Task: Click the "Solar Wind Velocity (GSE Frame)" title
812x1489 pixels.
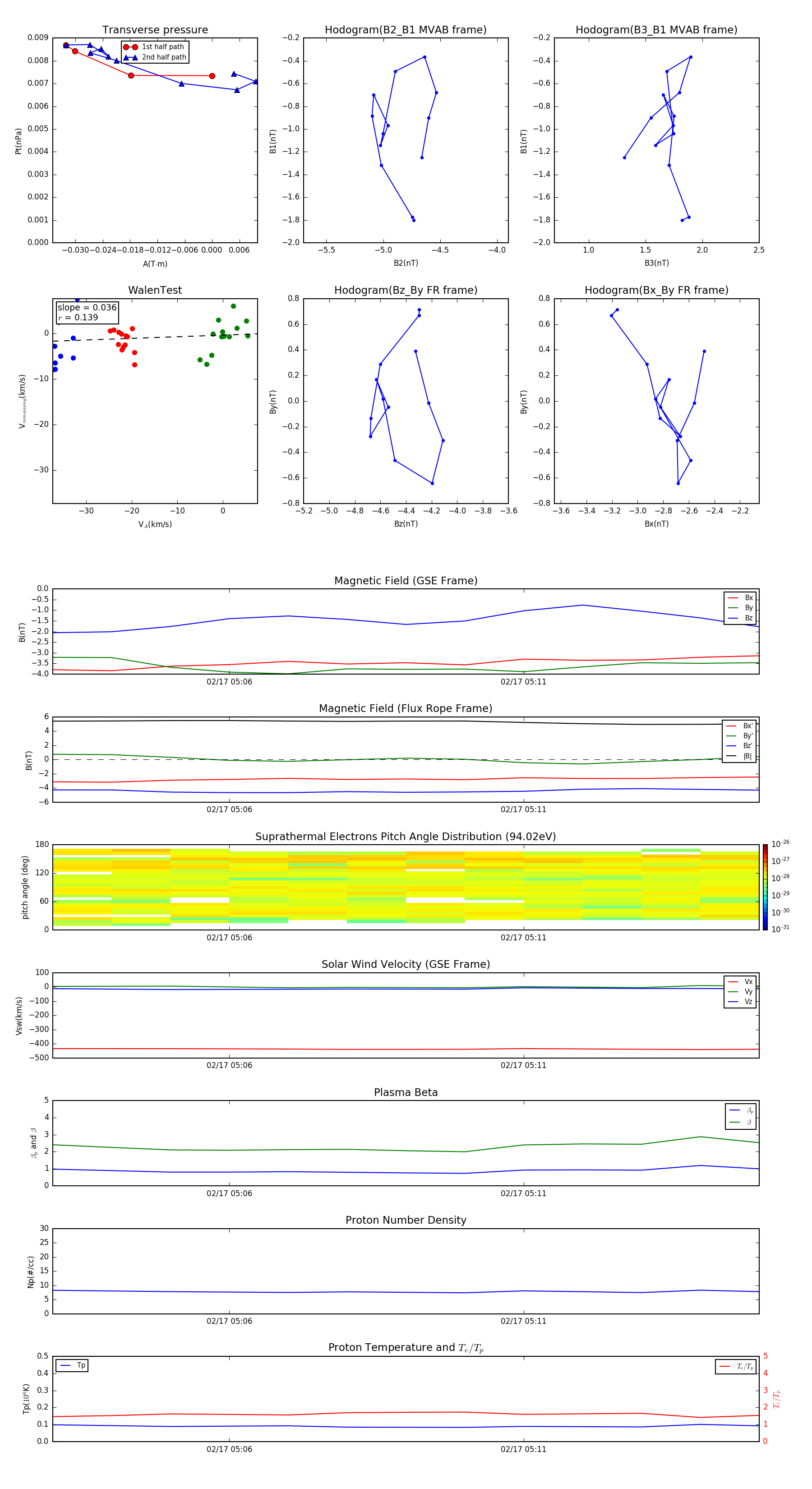Action: pyautogui.click(x=406, y=965)
